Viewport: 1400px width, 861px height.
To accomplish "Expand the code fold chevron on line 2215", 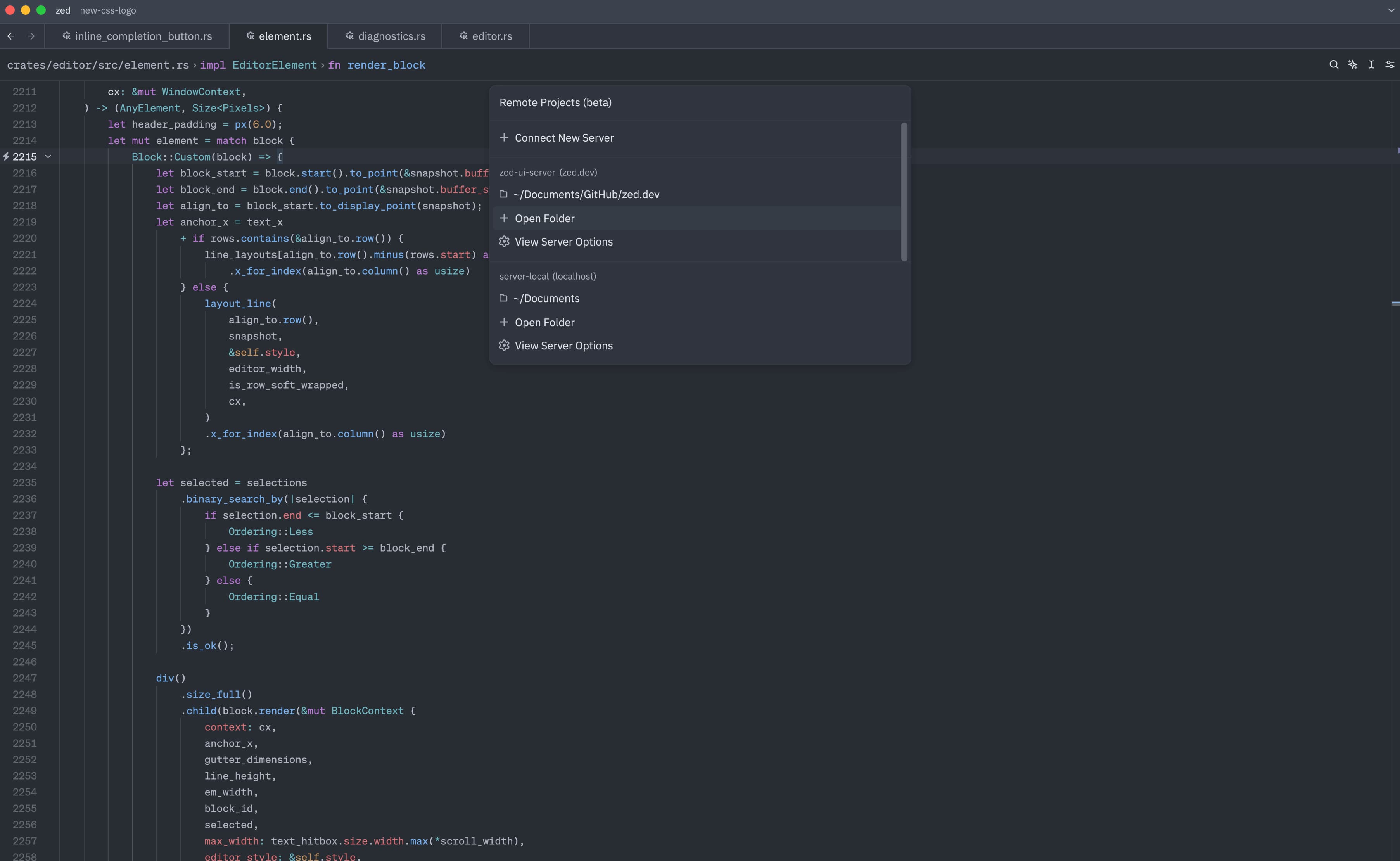I will point(48,157).
